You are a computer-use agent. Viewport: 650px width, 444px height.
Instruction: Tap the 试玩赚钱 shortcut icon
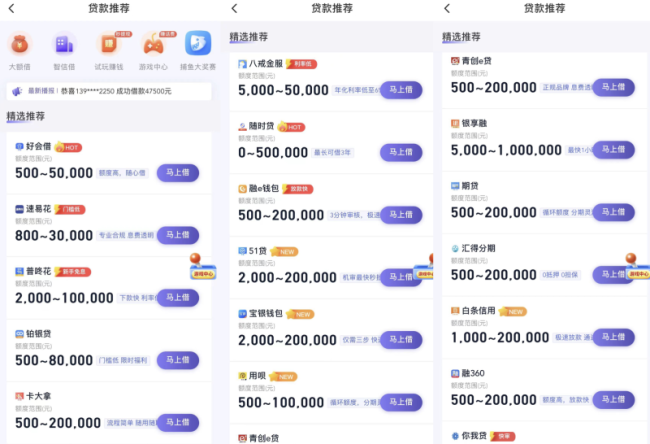tap(109, 44)
